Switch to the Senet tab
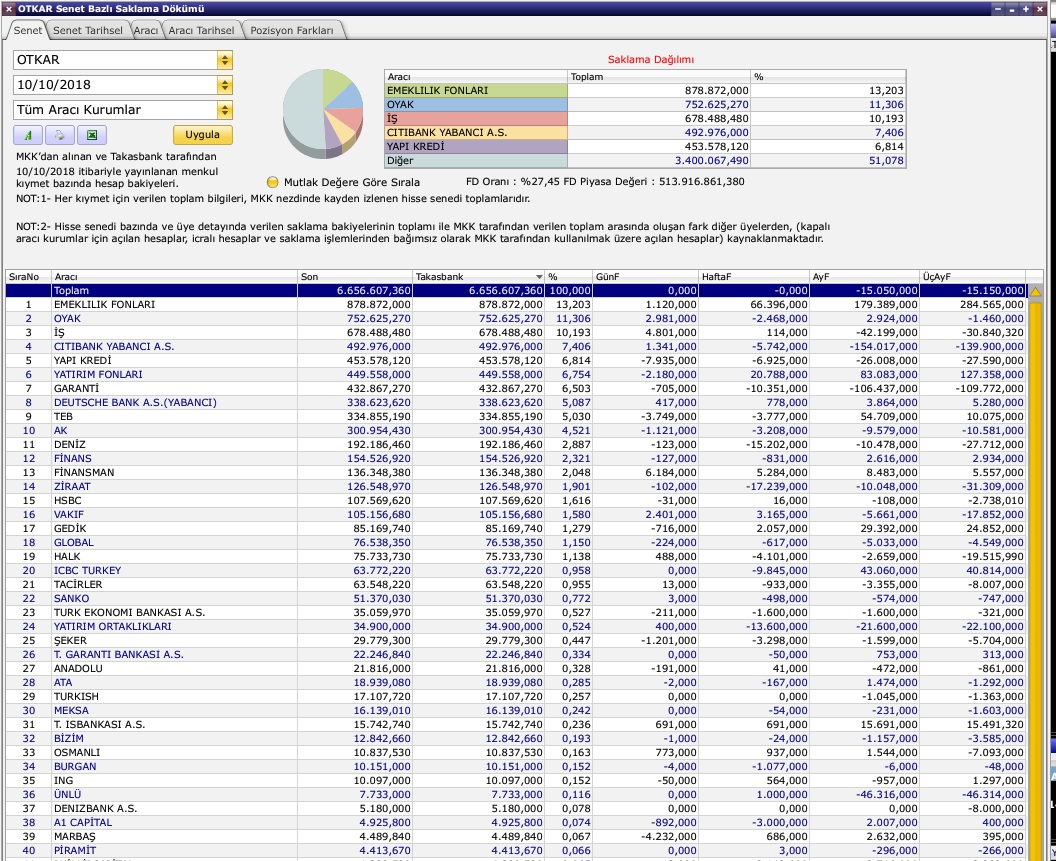 coord(28,30)
